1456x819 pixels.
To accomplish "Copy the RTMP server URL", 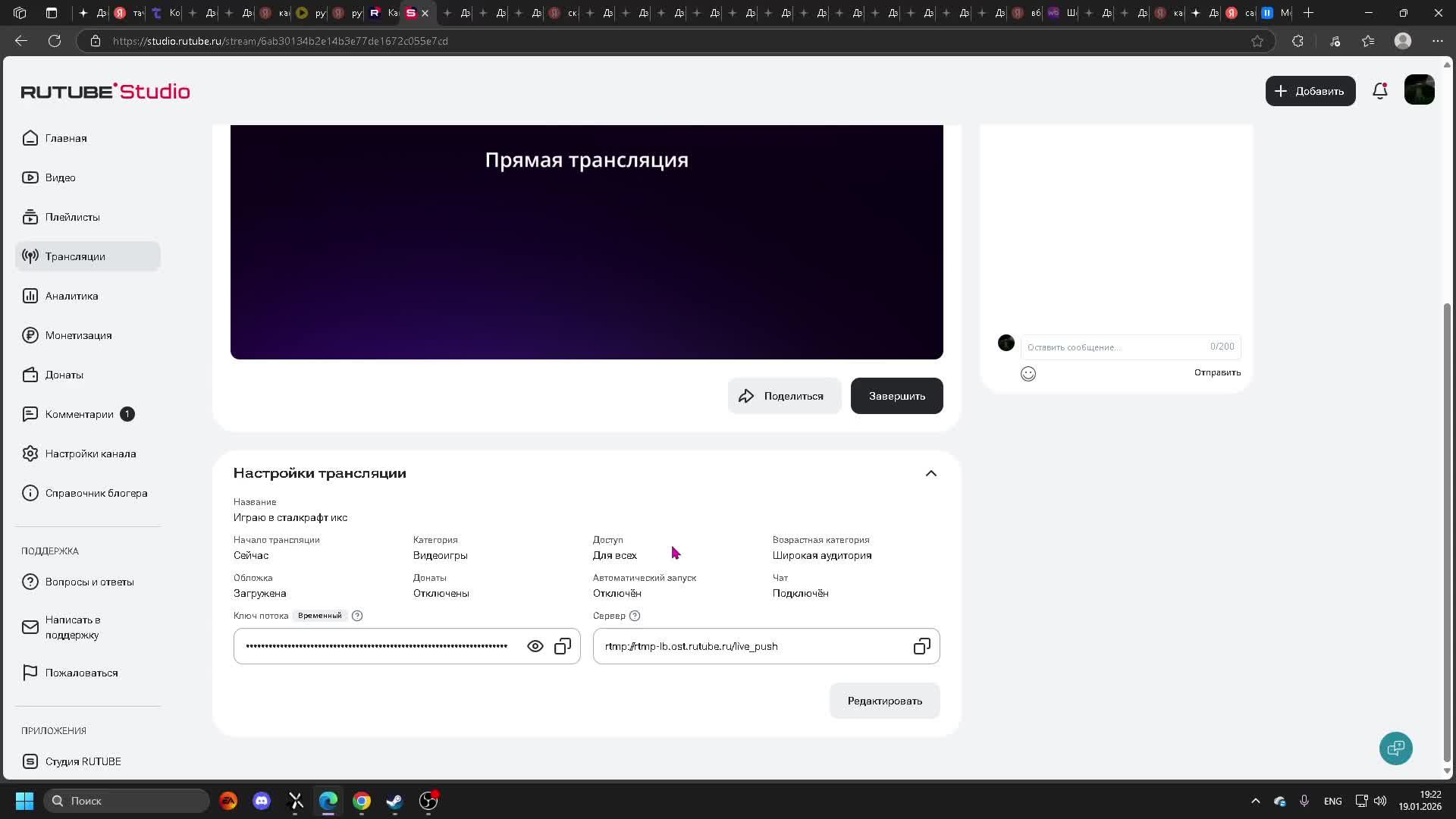I will (921, 646).
